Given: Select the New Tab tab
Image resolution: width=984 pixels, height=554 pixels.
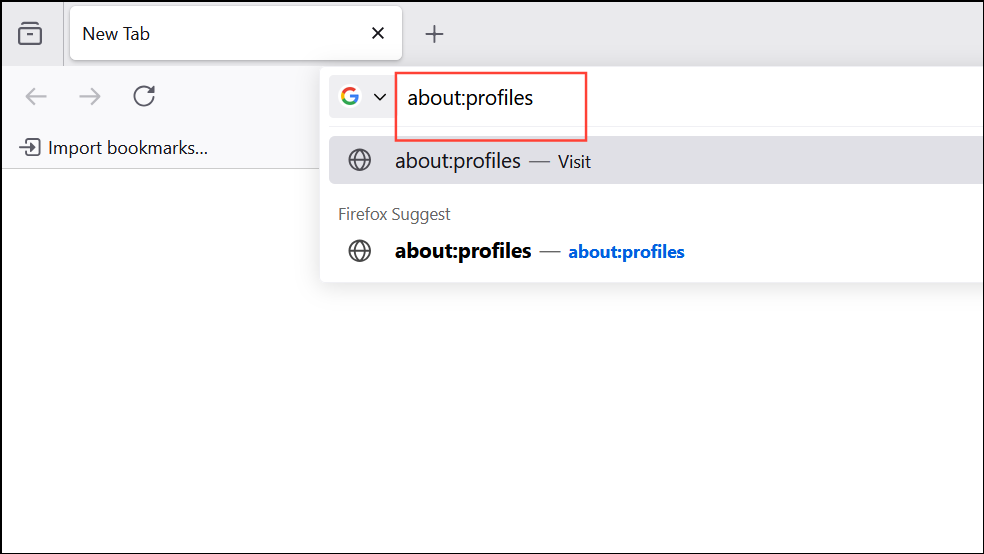Looking at the screenshot, I should tap(200, 34).
